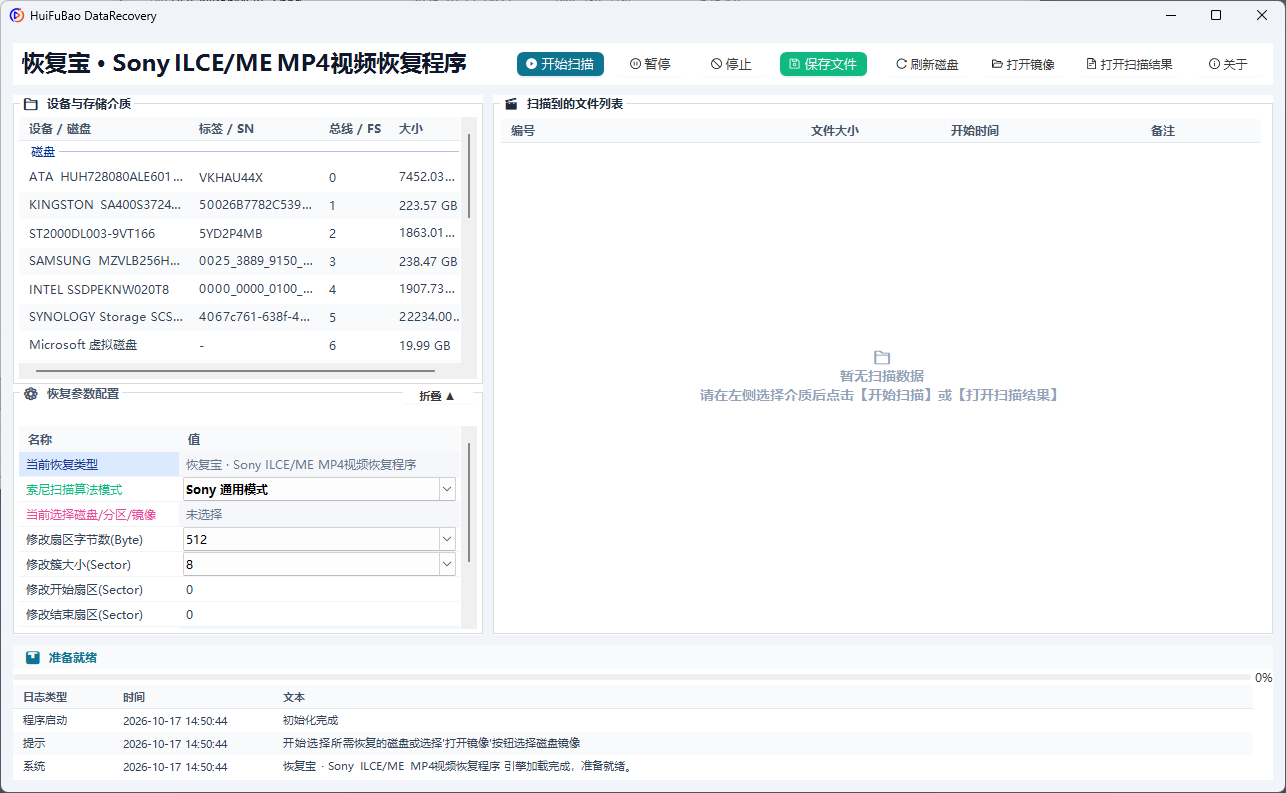Click the HuiFuBao app icon in title bar
Screen dimensions: 1286x793
tap(17, 15)
